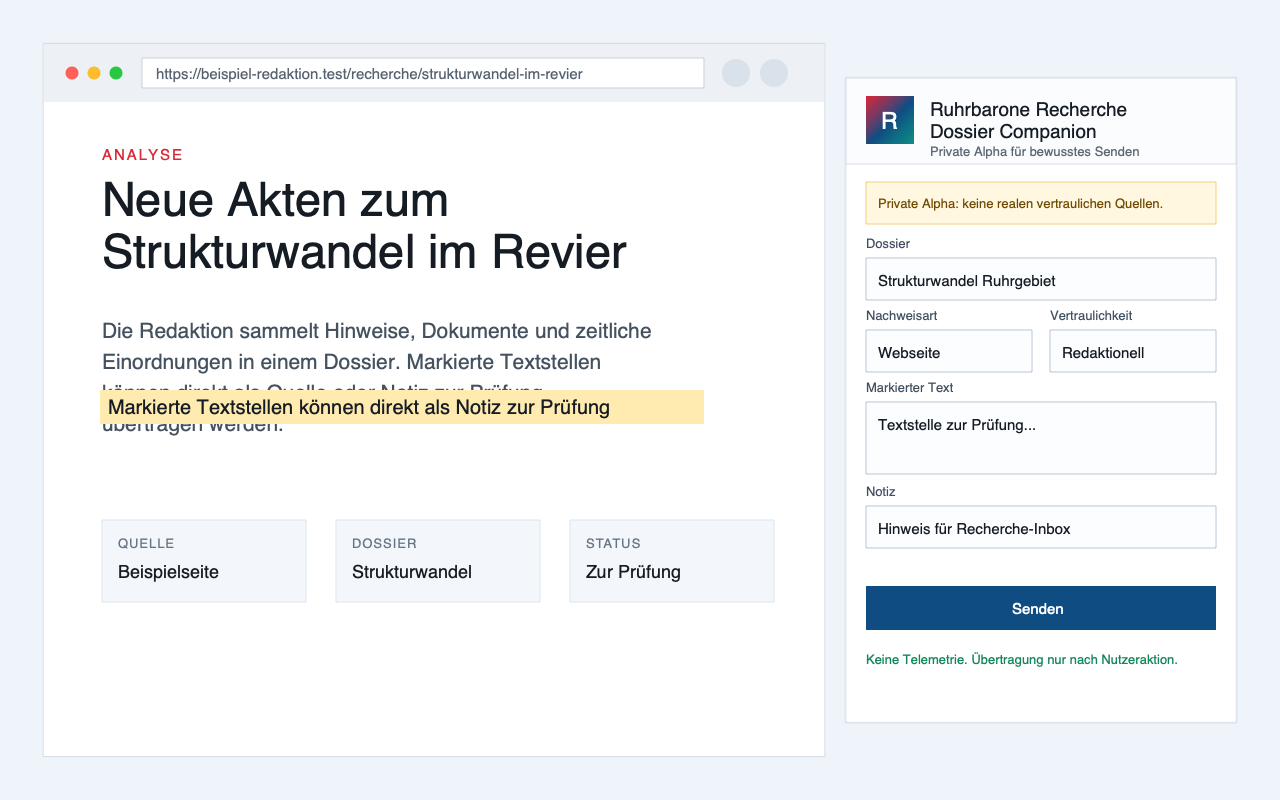Click the Quelle Beispielseite card
Viewport: 1280px width, 800px height.
pyautogui.click(x=204, y=561)
